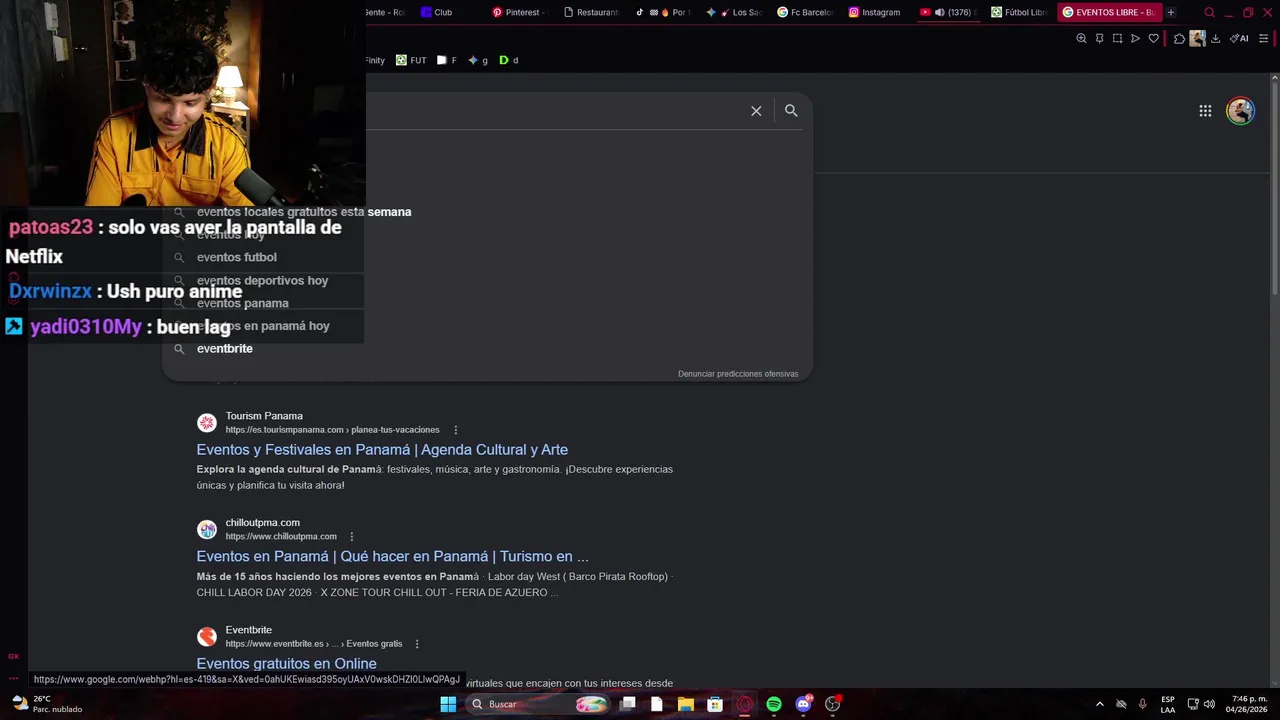Click the chilloutpma.com site name
The image size is (1280, 720).
point(262,523)
